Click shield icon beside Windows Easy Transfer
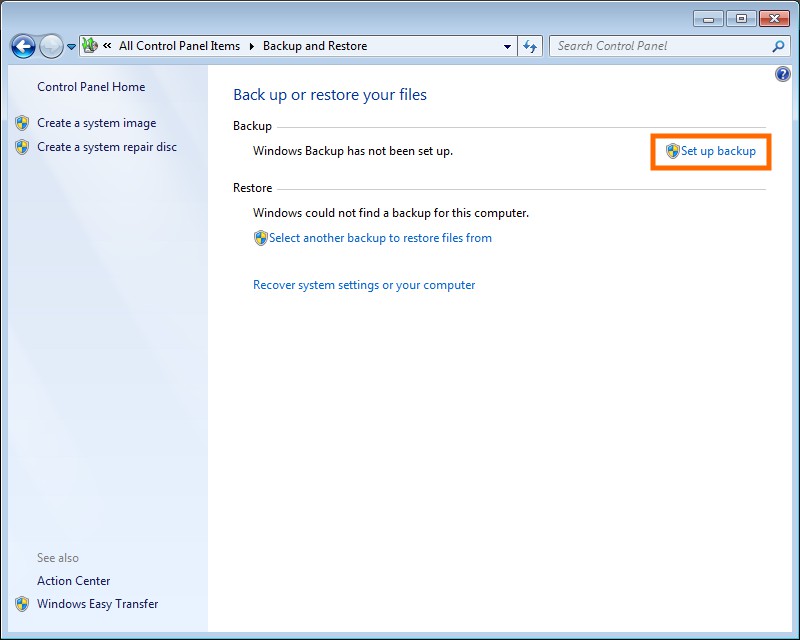 coord(22,604)
